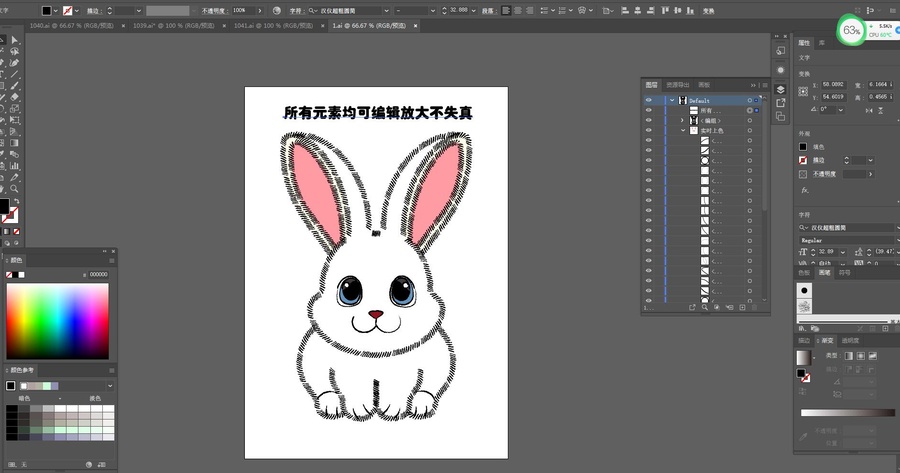
Task: Click the radial gradient type icon
Action: point(860,356)
